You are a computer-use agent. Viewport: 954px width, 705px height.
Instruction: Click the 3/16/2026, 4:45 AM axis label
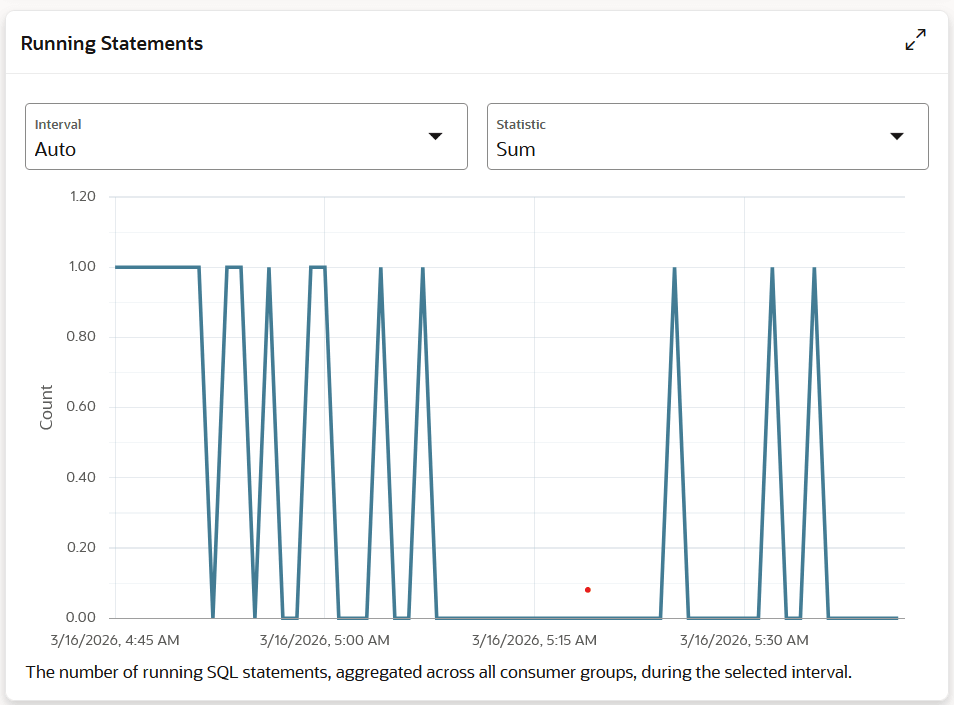click(x=115, y=640)
